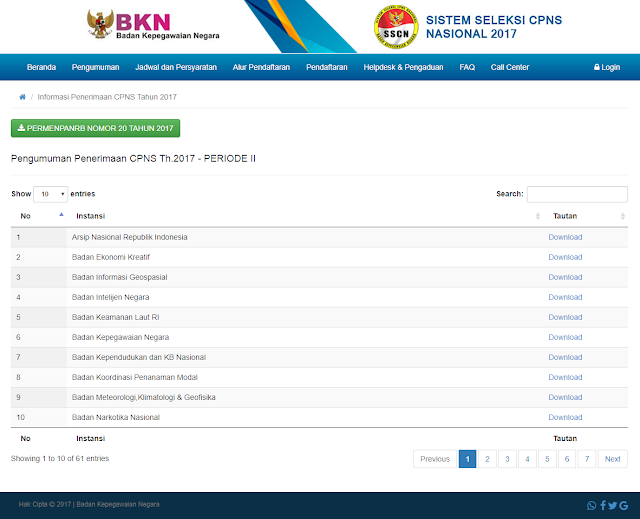The width and height of the screenshot is (640, 519).
Task: Click the 'SISTEM SELEKSI CPNS NASIONAL 2017' title
Action: point(494,27)
